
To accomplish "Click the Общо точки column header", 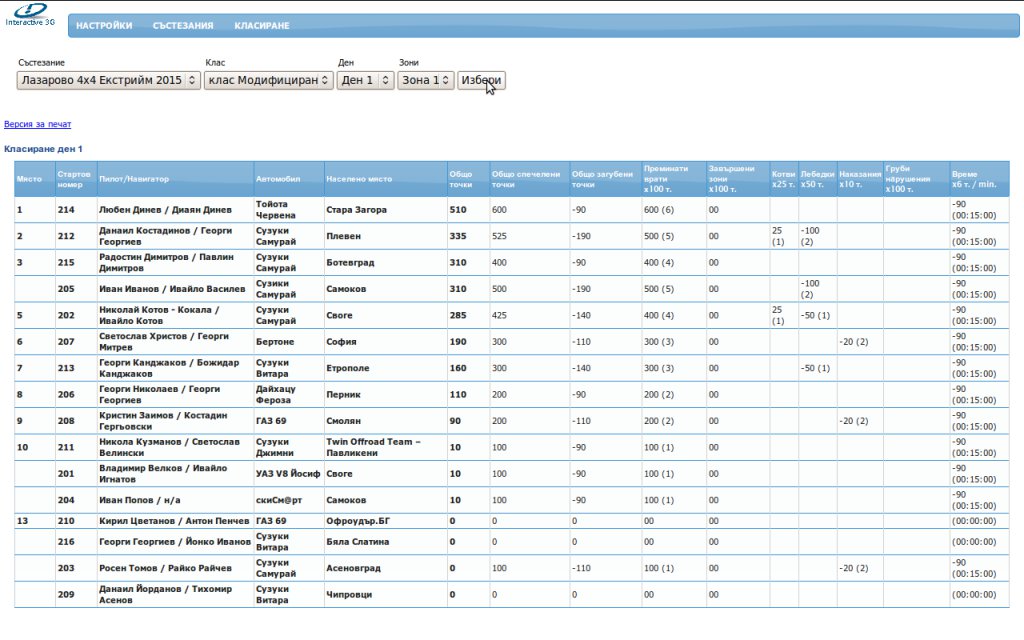I will 461,179.
